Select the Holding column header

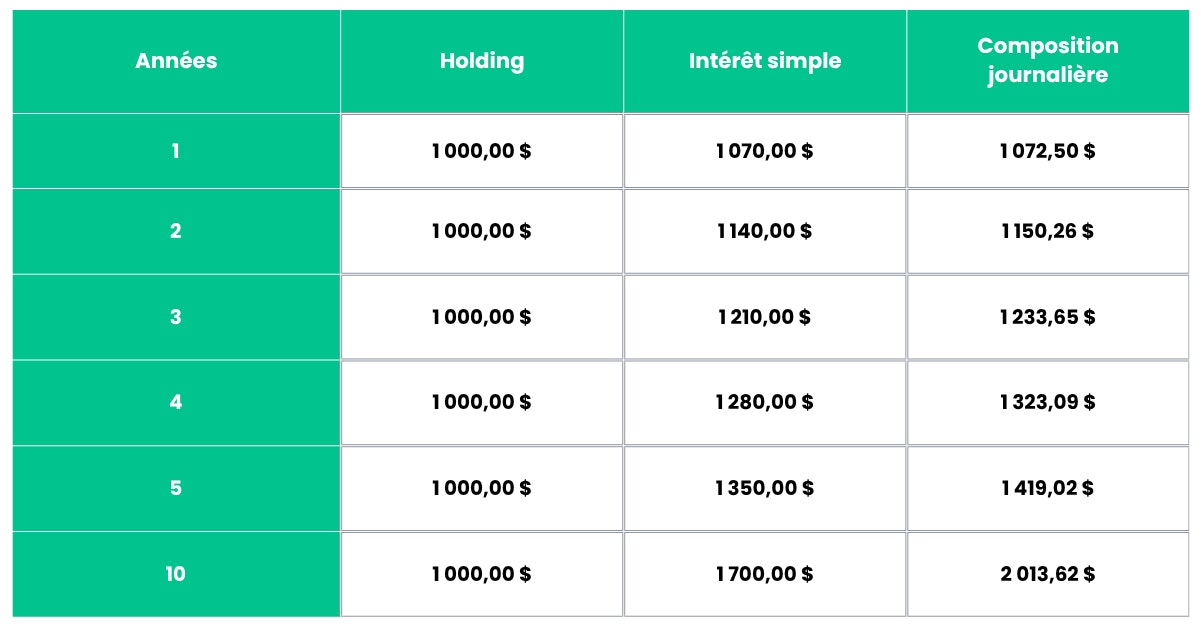481,61
